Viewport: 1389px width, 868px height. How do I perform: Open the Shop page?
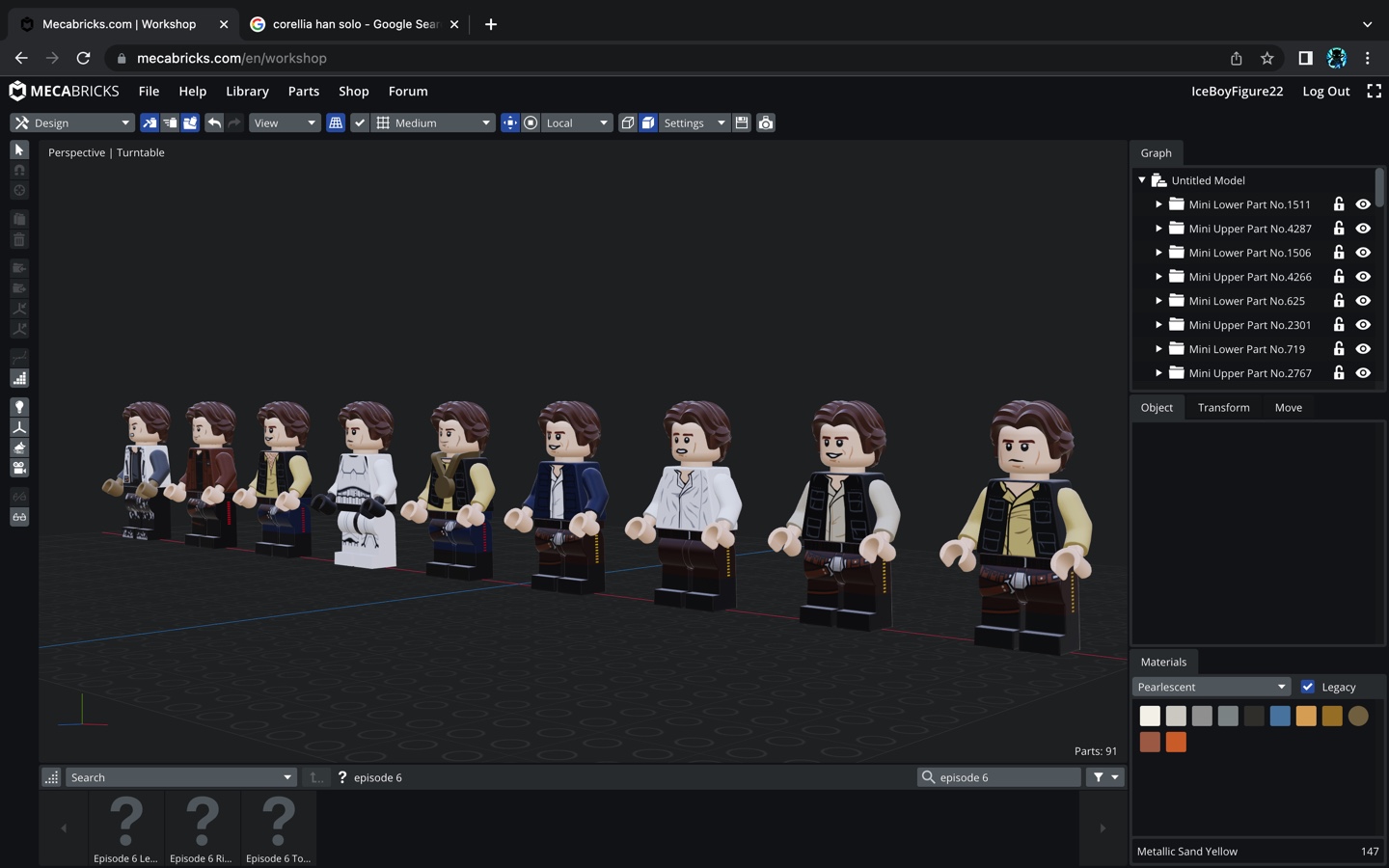353,91
